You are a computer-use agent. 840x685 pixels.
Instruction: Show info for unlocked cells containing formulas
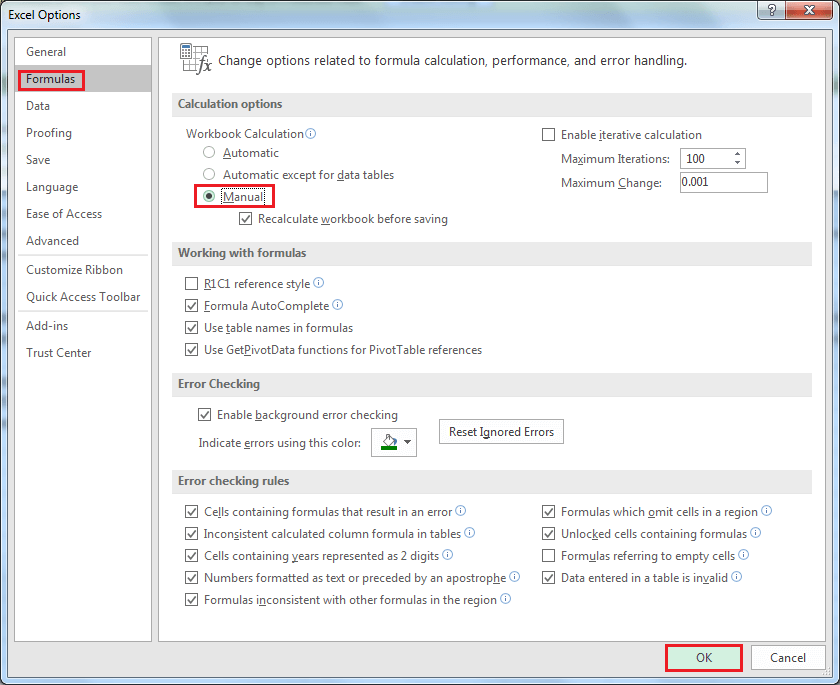tap(755, 533)
